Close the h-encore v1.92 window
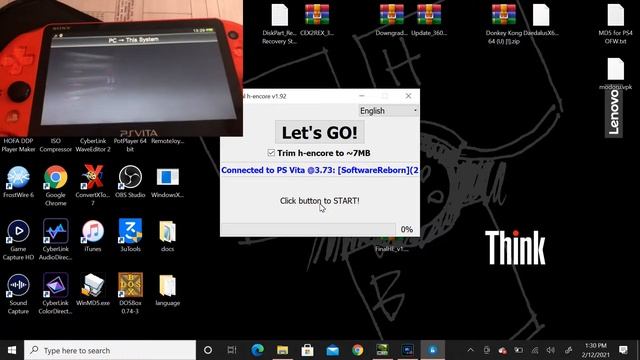 (408, 96)
